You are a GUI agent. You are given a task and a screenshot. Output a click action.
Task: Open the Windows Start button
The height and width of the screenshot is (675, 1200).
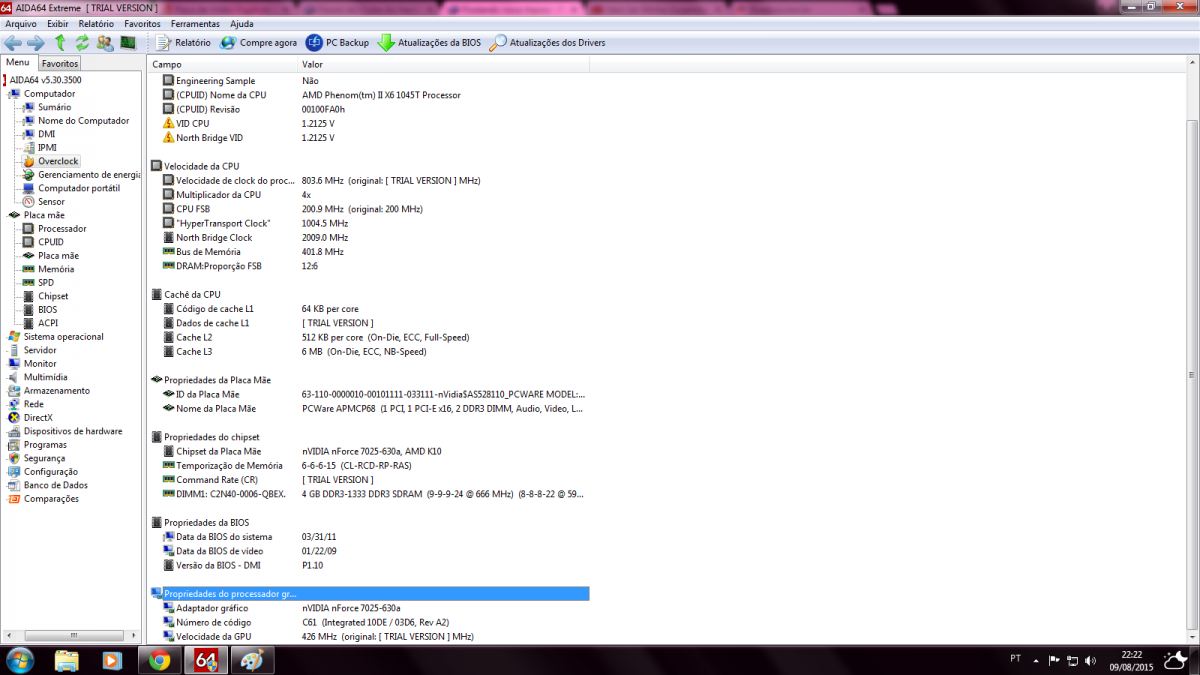(19, 660)
